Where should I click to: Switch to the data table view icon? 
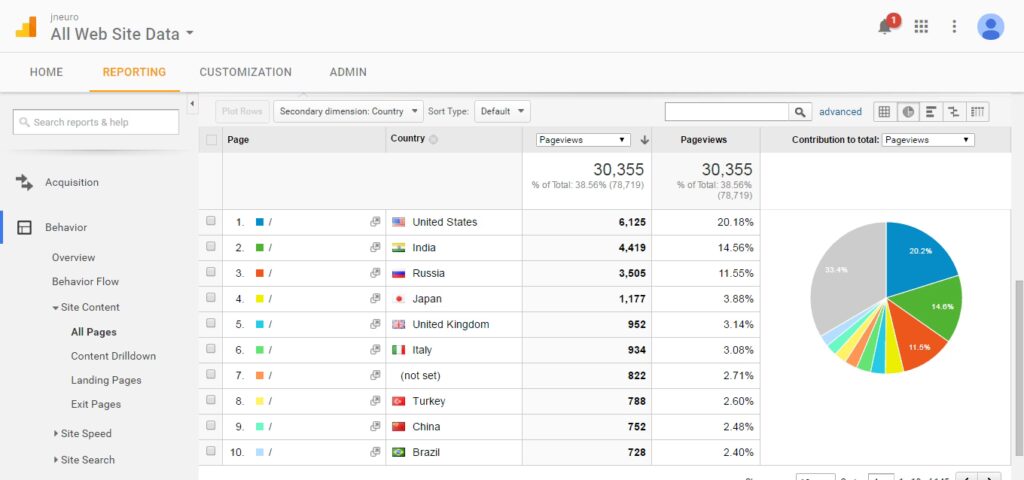(x=884, y=112)
